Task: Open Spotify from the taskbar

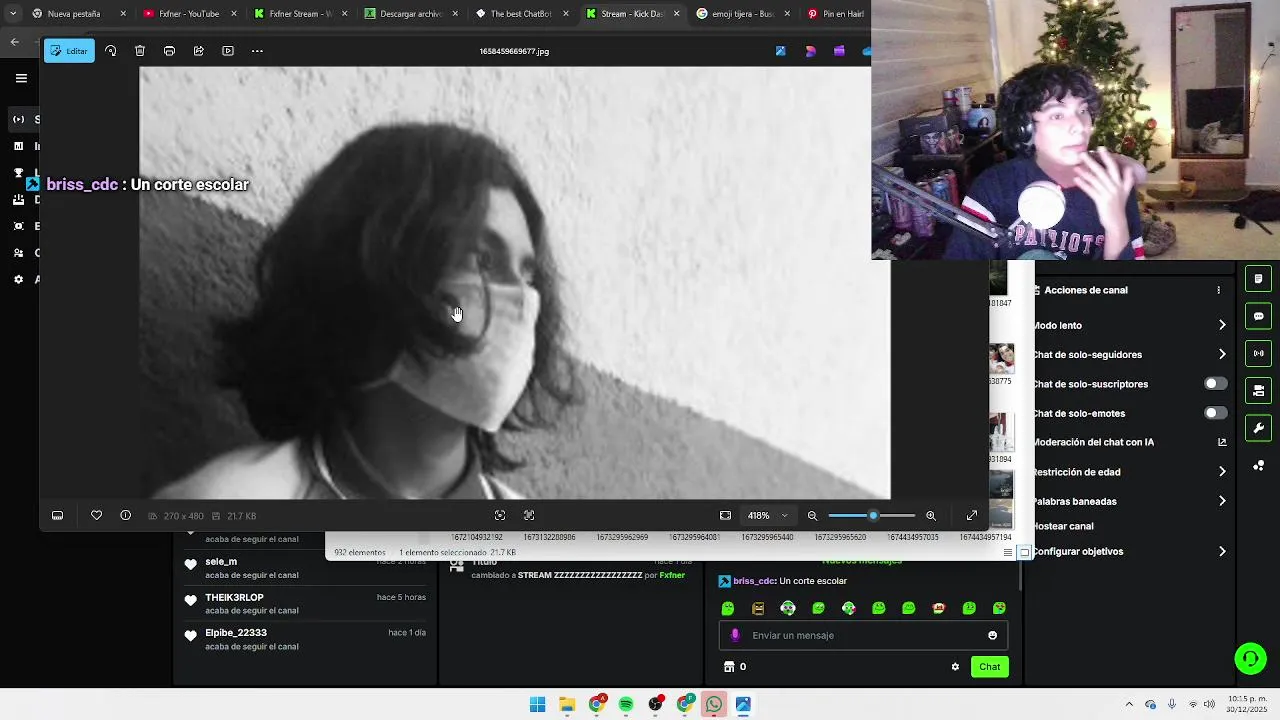Action: click(626, 705)
